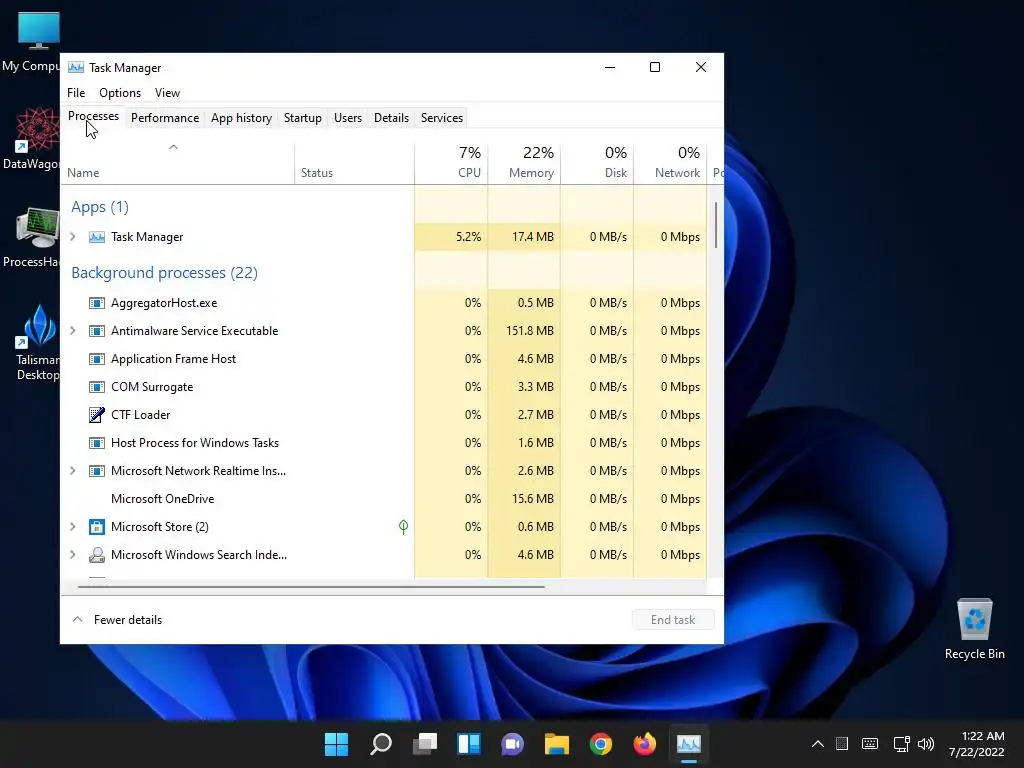
Task: Expand the Task Manager app row
Action: 73,237
